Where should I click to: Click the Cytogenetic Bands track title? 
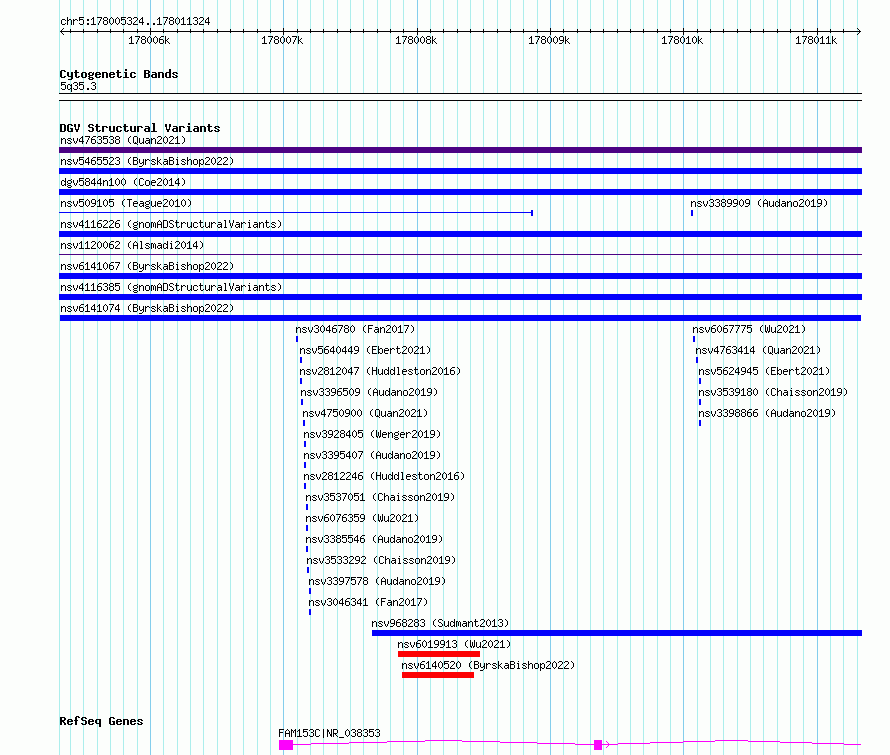(119, 74)
